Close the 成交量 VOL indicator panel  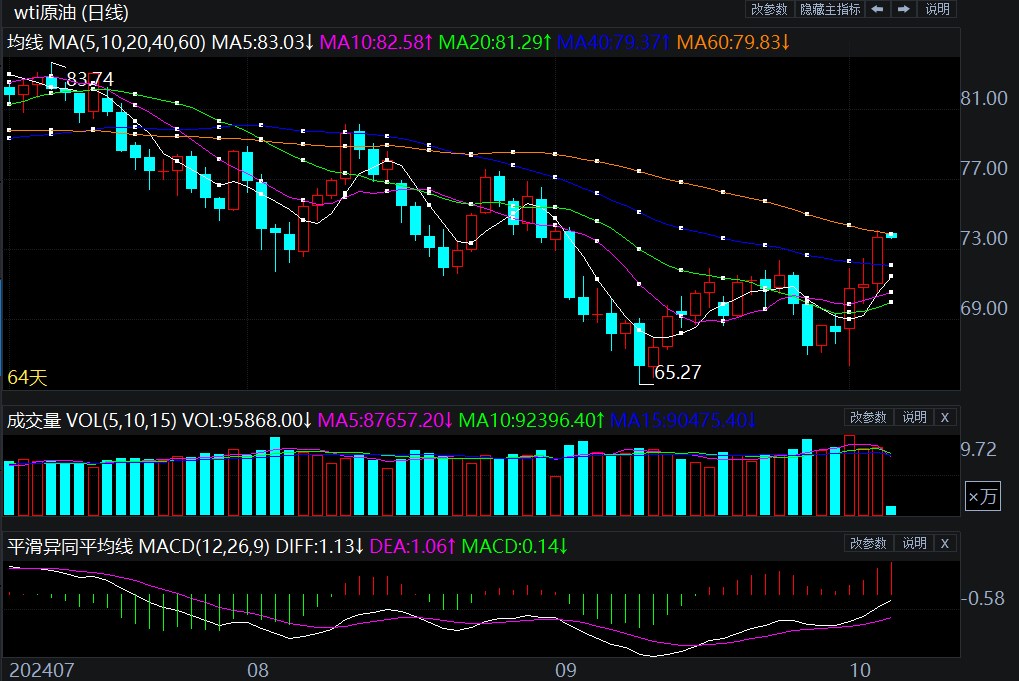tap(946, 417)
